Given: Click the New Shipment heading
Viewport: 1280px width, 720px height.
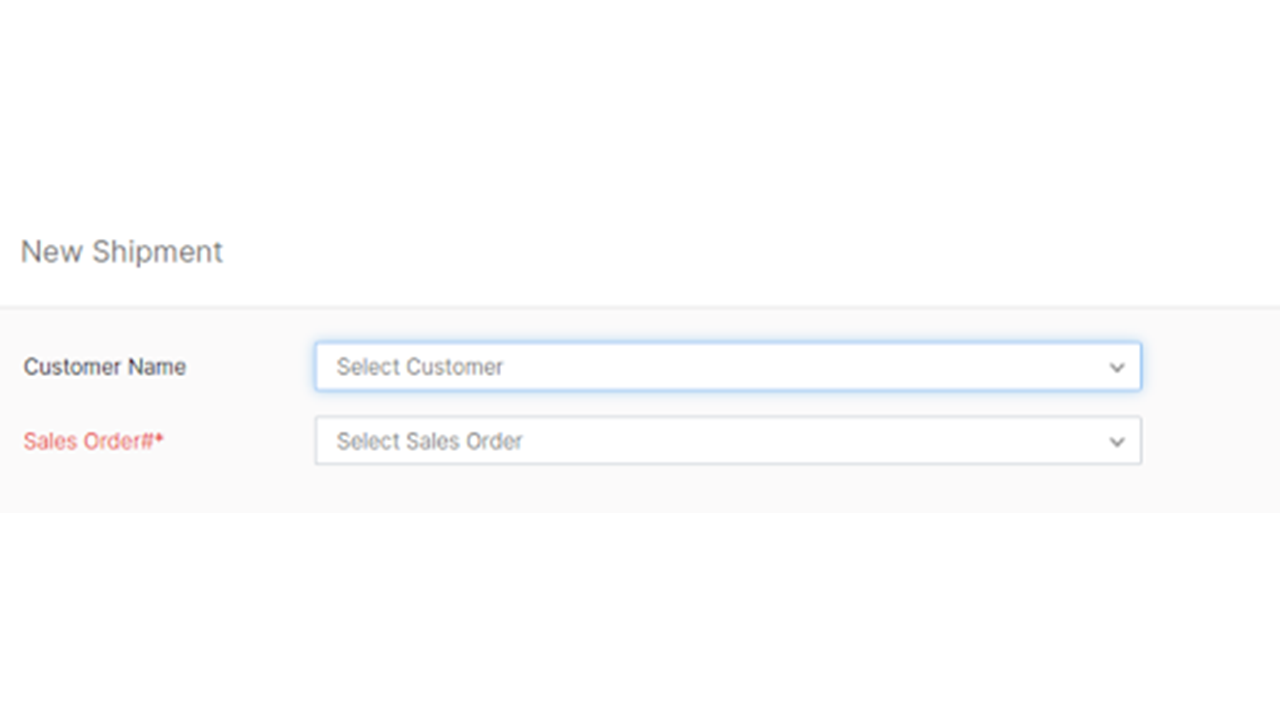Looking at the screenshot, I should [122, 252].
